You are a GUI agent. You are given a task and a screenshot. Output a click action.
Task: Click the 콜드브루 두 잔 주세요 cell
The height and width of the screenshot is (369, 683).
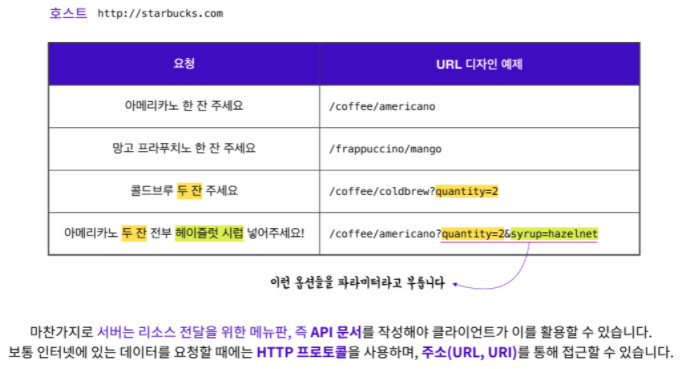pos(184,191)
